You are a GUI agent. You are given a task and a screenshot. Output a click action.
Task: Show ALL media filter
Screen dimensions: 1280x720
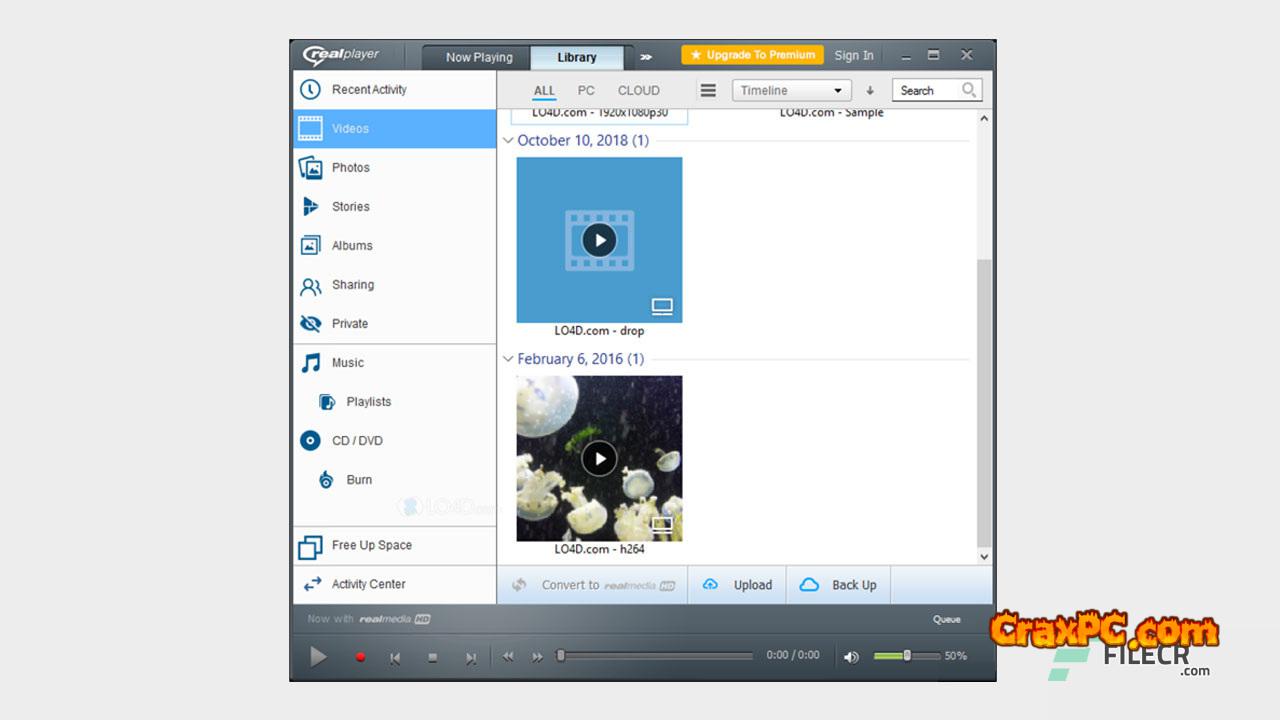click(544, 91)
